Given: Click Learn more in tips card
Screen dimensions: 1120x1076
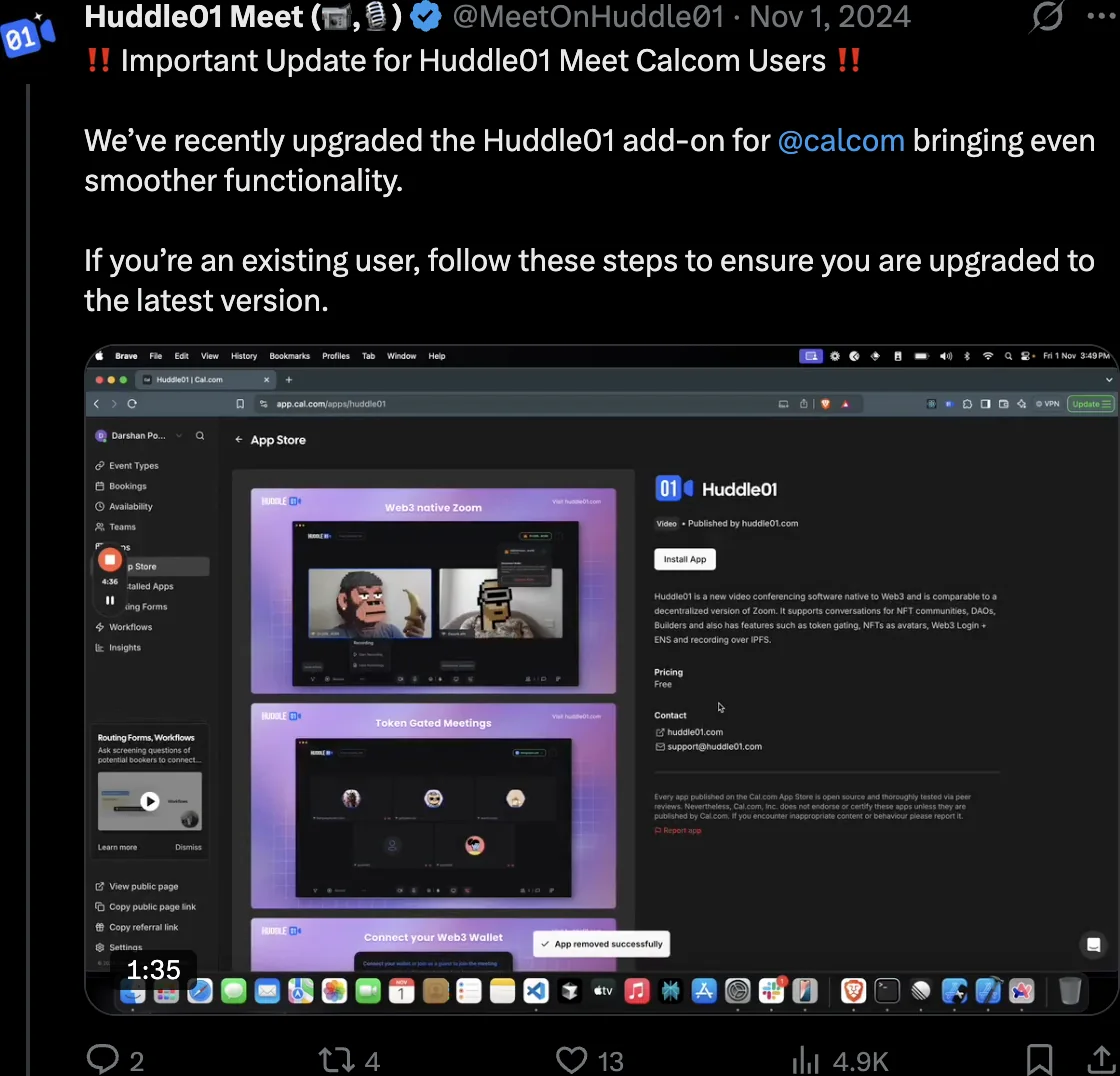Looking at the screenshot, I should (x=117, y=847).
